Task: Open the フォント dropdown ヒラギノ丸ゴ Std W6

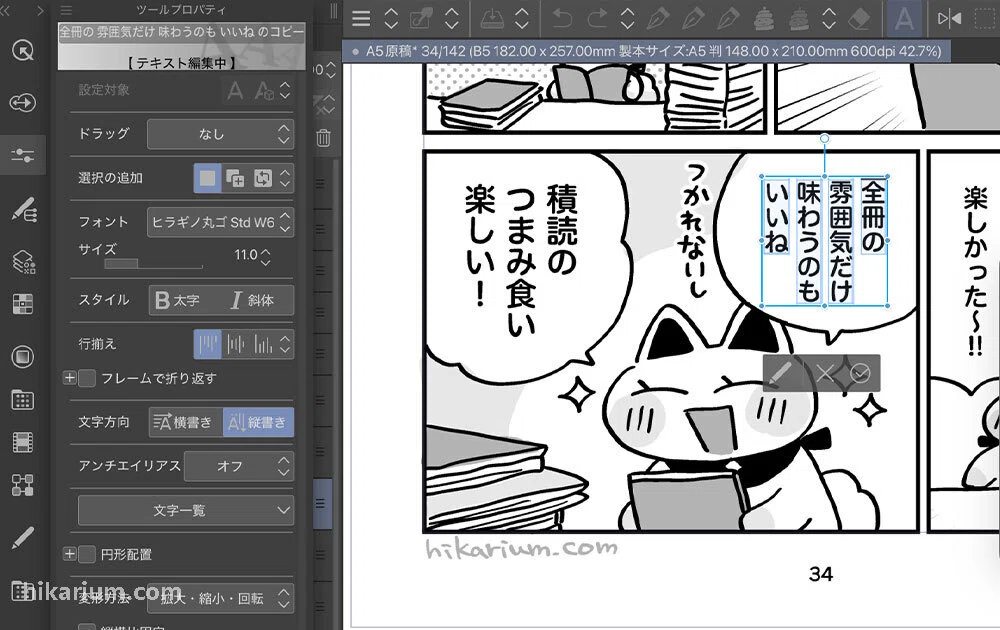Action: click(221, 222)
